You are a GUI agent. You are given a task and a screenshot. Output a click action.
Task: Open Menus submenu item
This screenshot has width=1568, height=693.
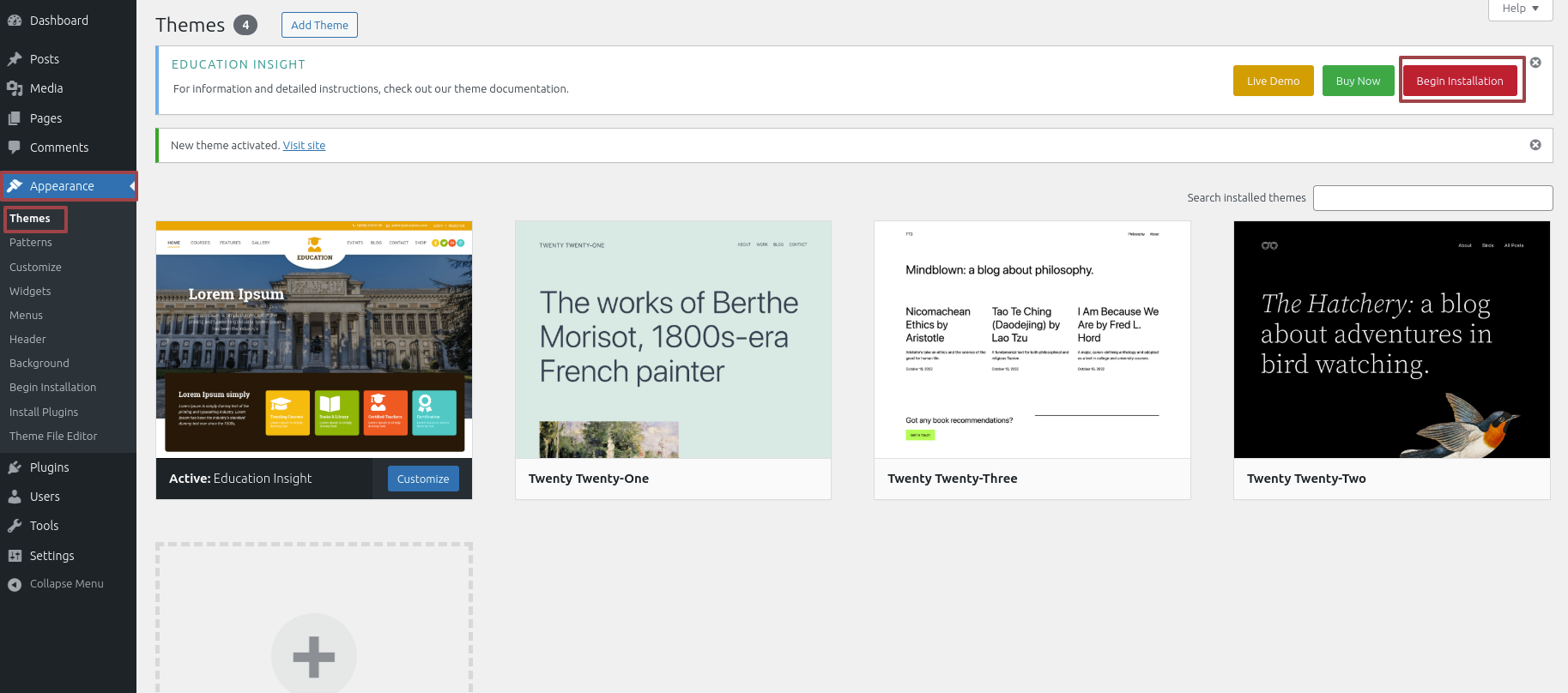(x=26, y=316)
